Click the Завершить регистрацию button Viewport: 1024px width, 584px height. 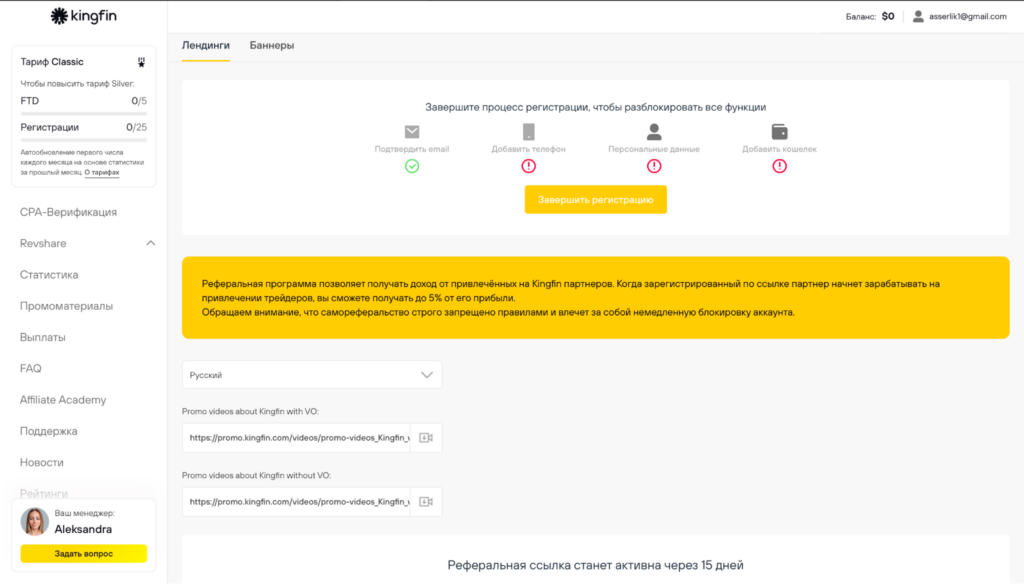596,200
